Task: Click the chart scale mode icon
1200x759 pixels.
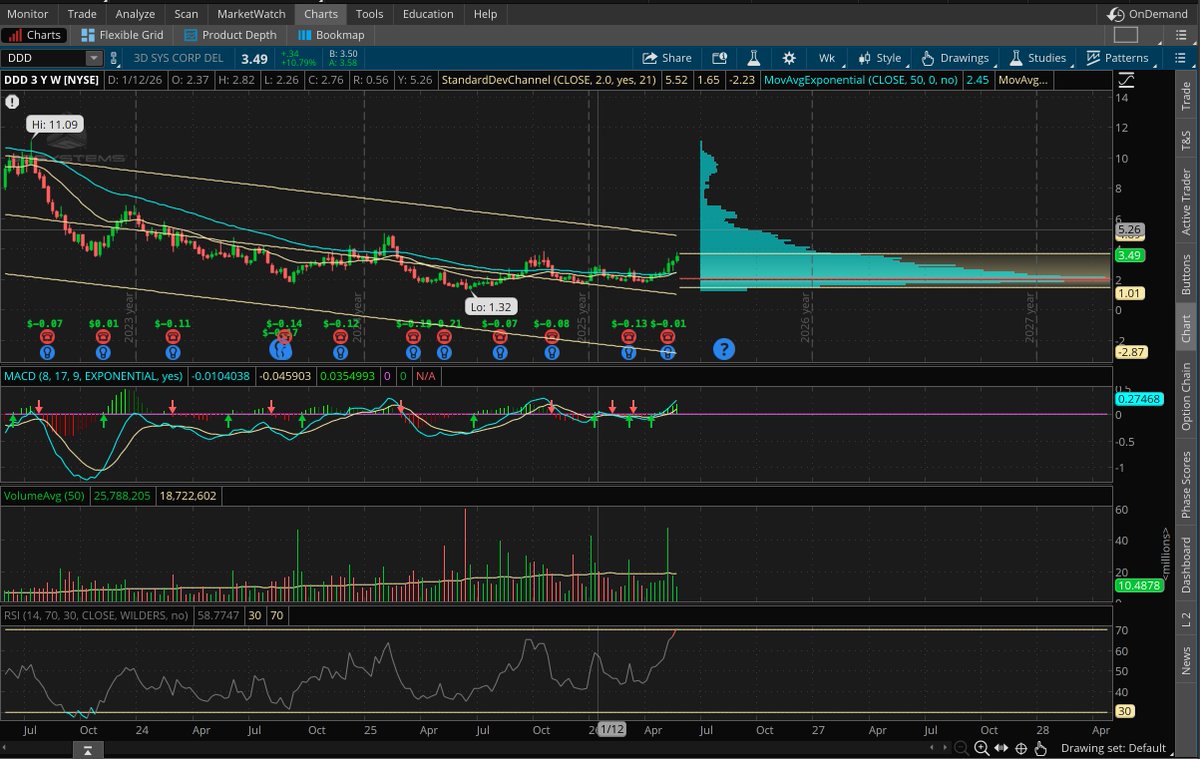Action: tap(1127, 82)
